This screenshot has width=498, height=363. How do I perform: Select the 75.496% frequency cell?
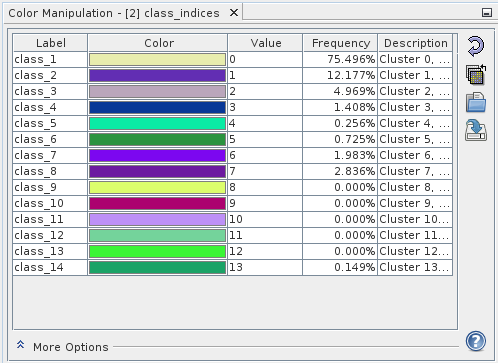point(340,59)
